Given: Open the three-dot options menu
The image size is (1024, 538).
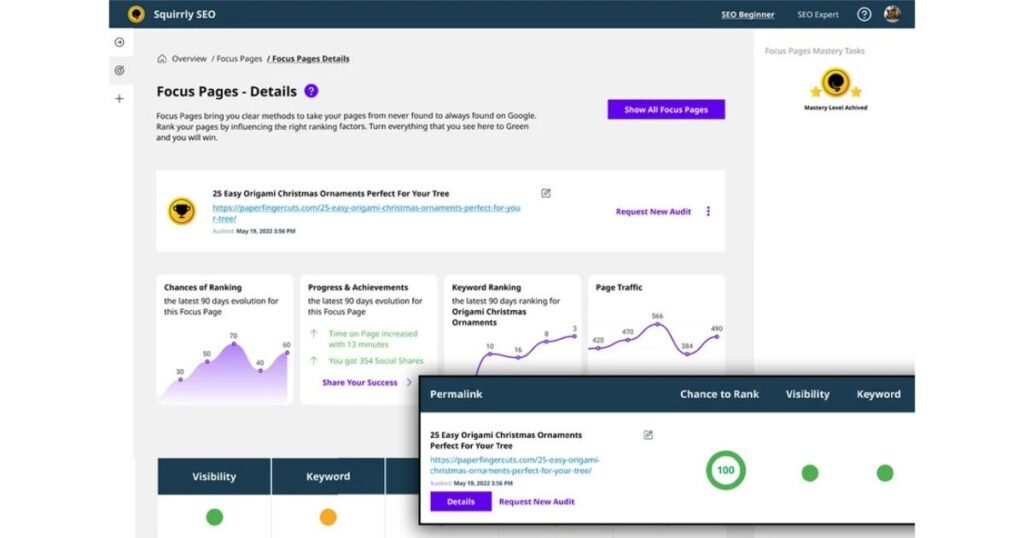Looking at the screenshot, I should point(709,212).
